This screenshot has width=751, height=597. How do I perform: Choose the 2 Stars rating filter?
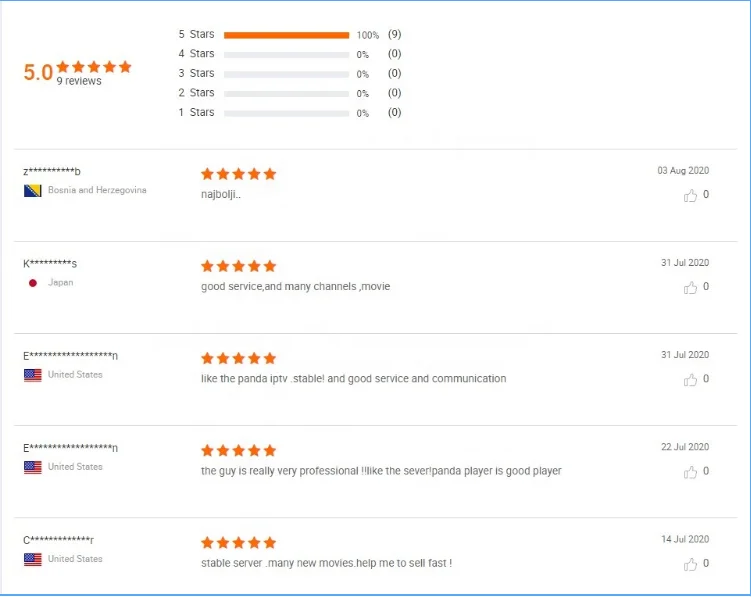coord(286,93)
